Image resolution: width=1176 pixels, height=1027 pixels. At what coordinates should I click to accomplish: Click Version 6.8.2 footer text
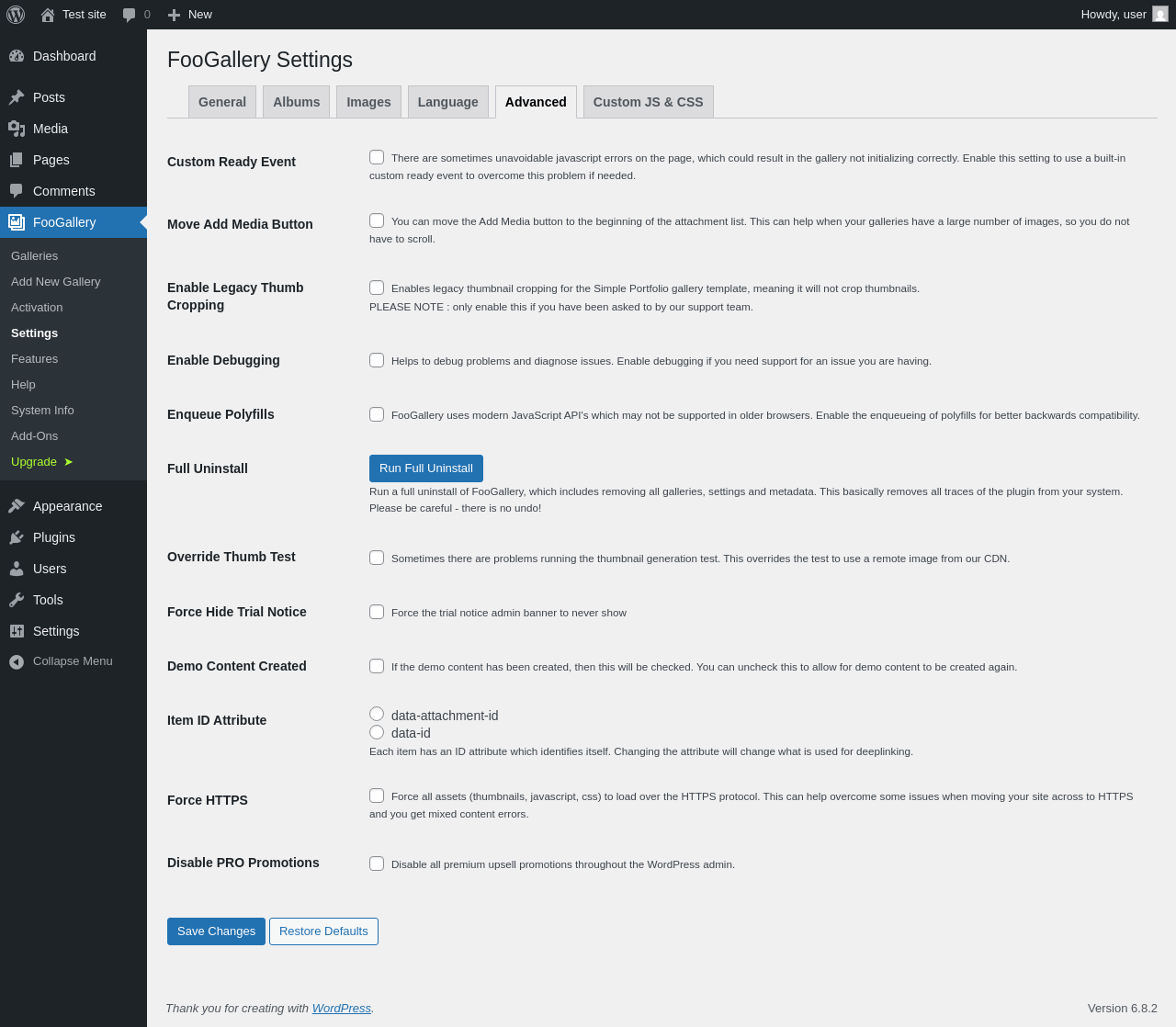coord(1123,1008)
